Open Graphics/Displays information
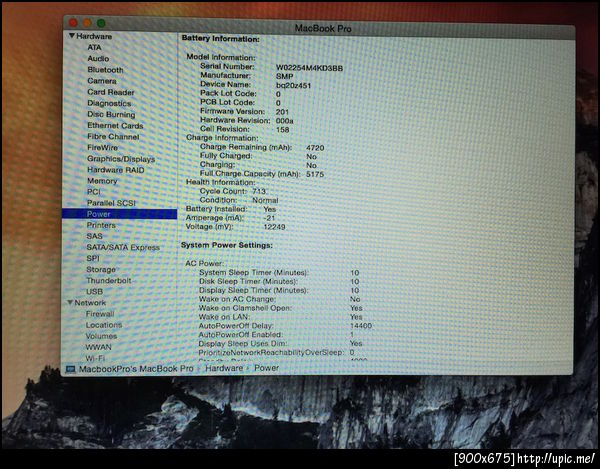This screenshot has width=600, height=469. 121,158
